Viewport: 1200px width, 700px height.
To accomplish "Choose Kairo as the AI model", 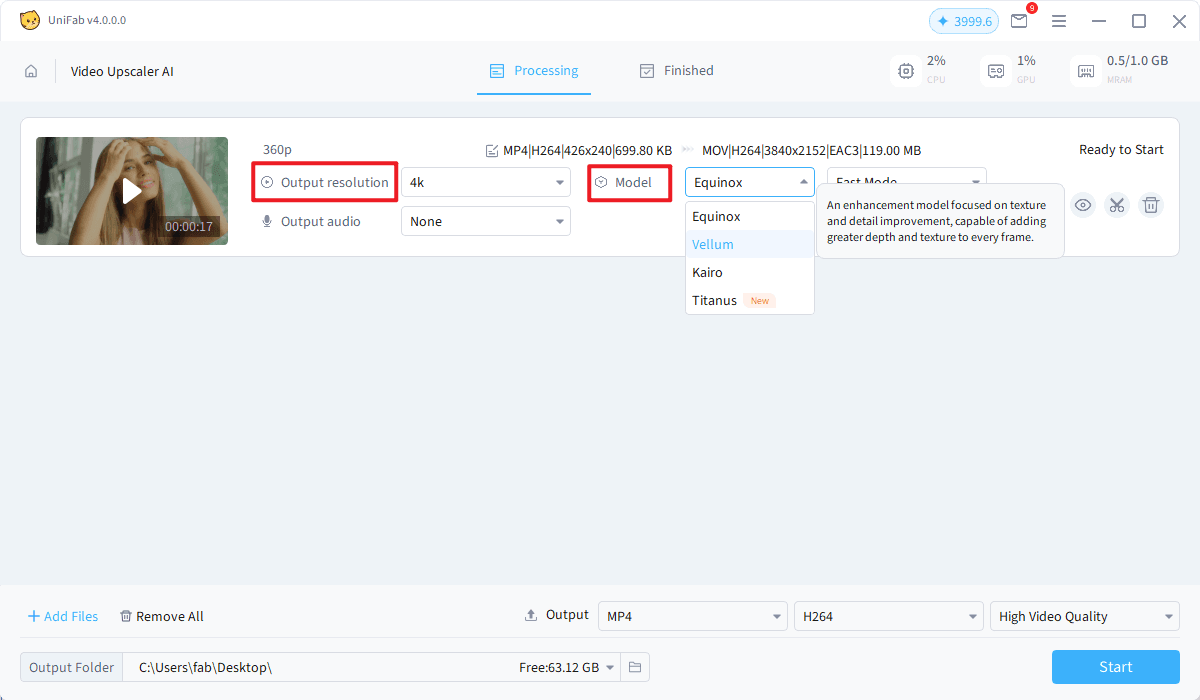I will coord(707,272).
